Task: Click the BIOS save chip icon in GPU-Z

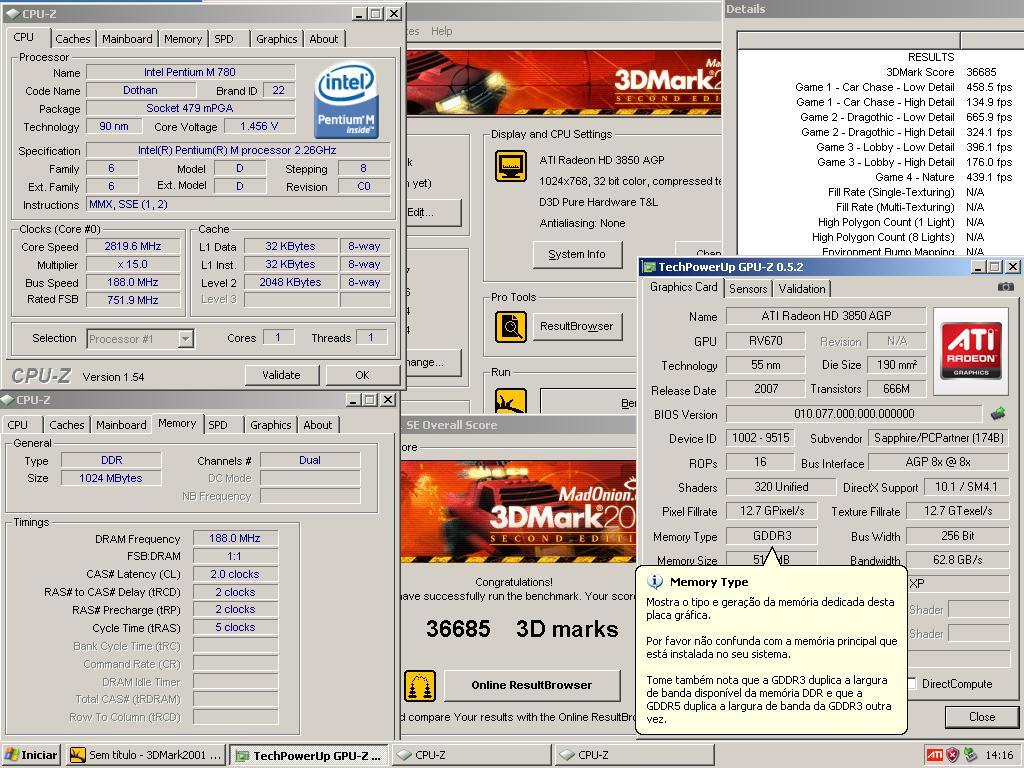Action: [998, 413]
